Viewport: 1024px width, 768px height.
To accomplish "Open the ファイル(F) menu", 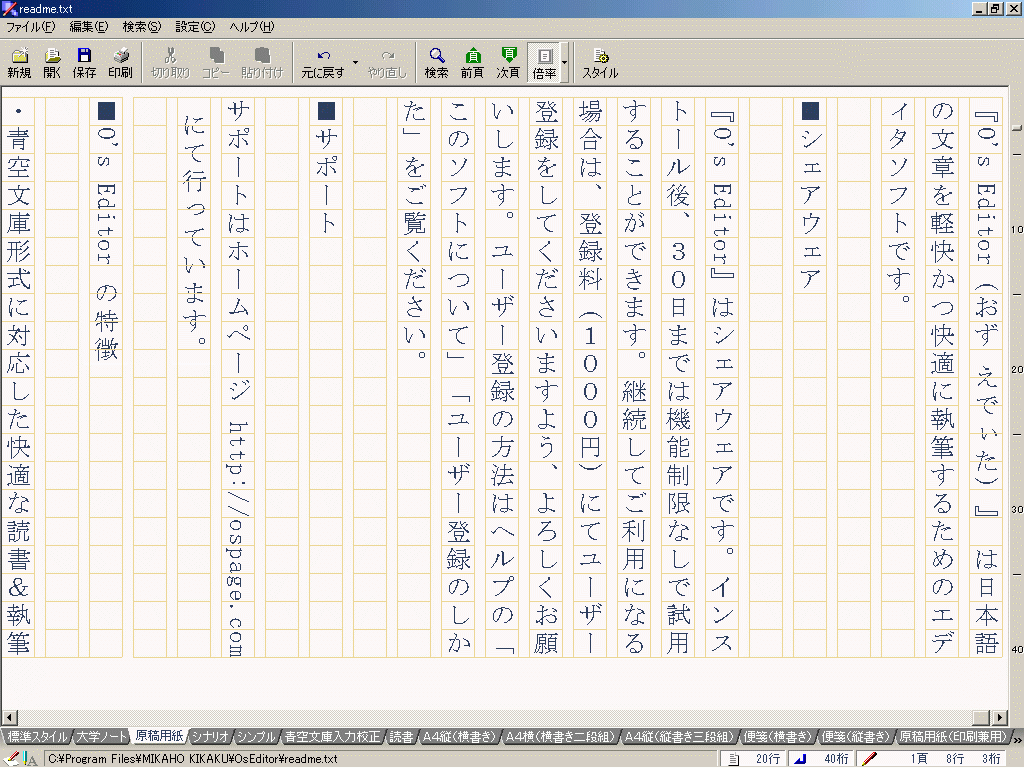I will (x=30, y=27).
